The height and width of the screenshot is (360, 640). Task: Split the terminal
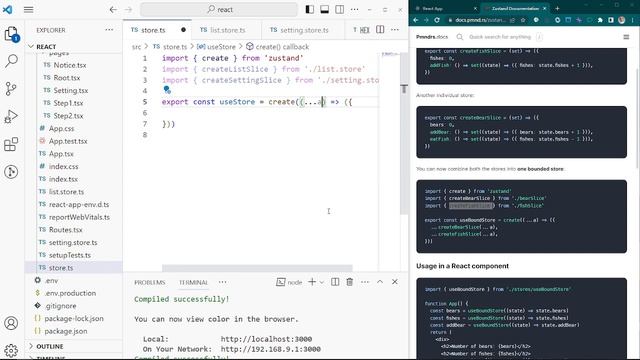pos(335,282)
